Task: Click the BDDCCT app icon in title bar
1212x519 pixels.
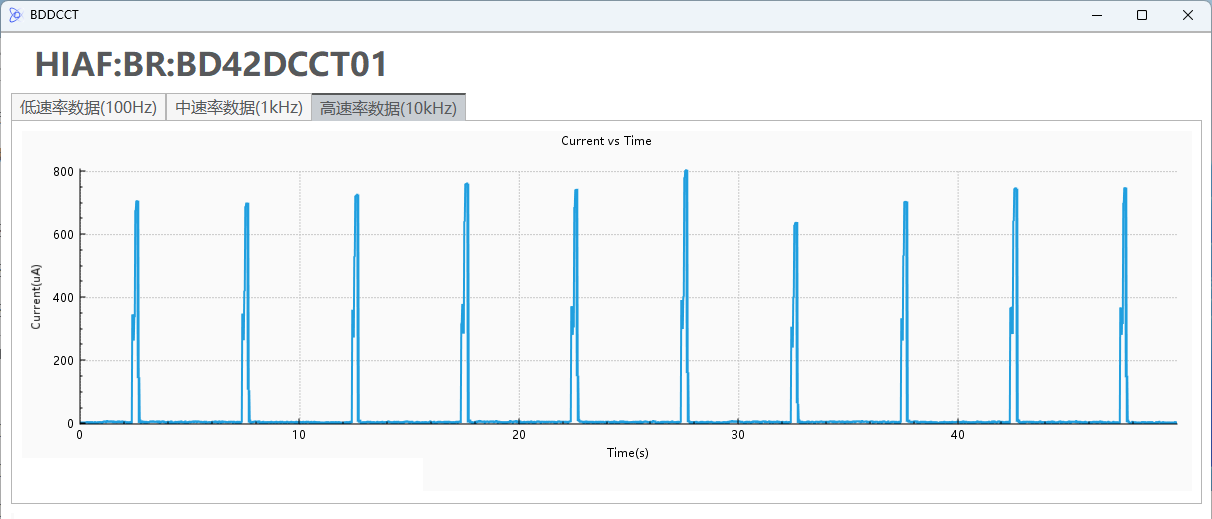Action: 15,15
